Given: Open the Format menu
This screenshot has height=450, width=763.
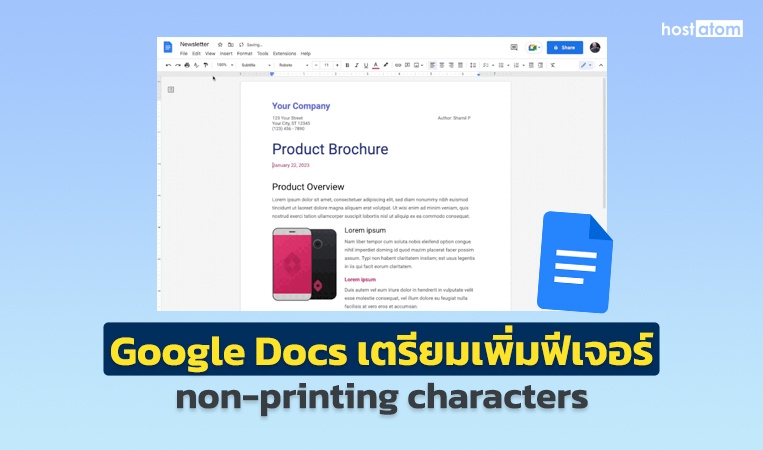Looking at the screenshot, I should coord(245,54).
